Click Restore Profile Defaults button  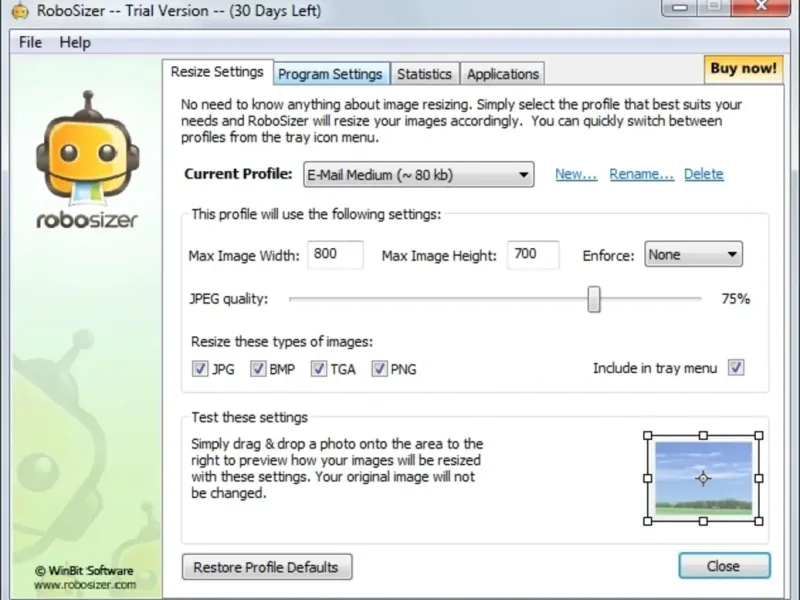click(267, 567)
